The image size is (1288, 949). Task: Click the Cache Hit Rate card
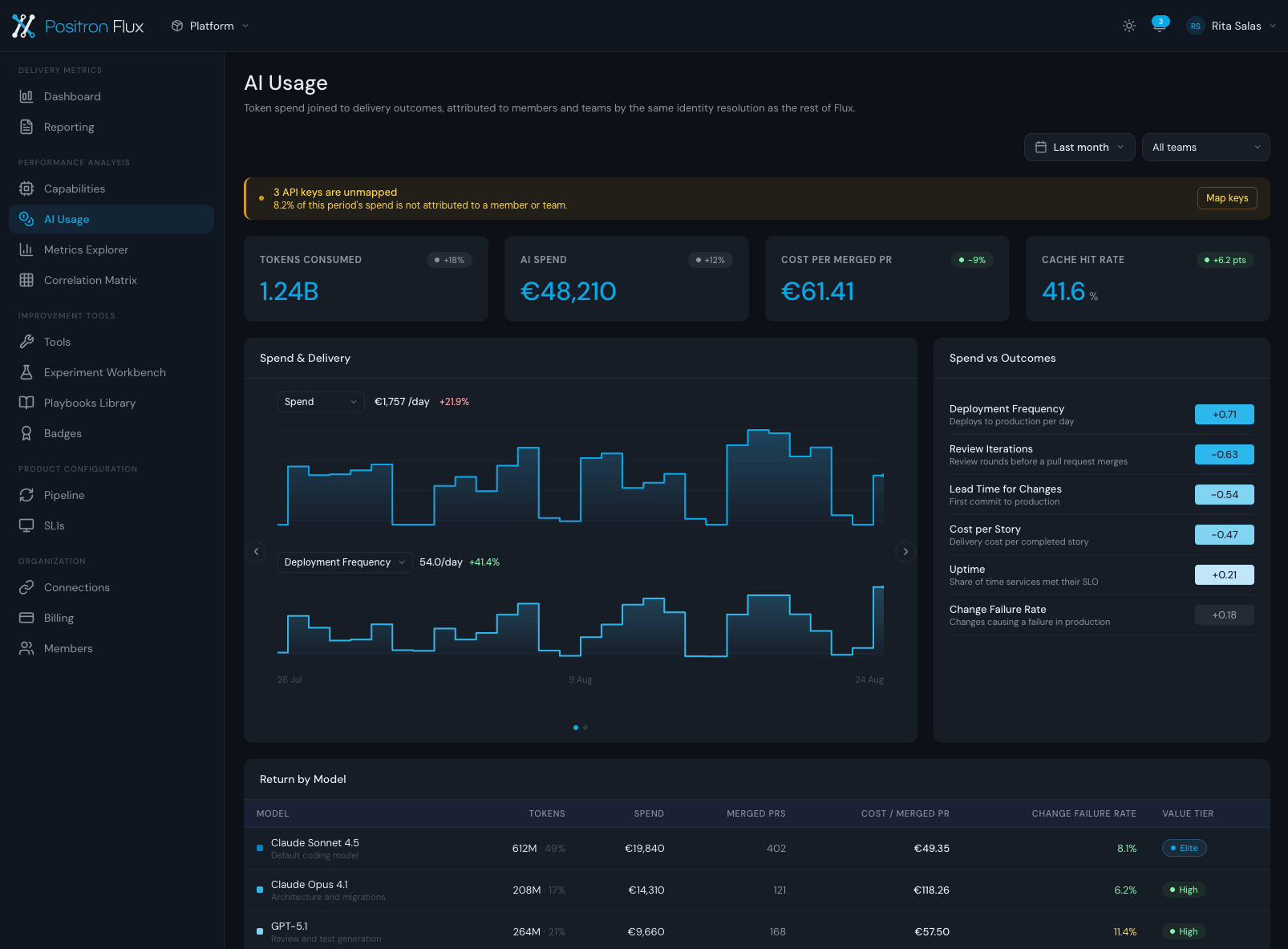tap(1148, 278)
